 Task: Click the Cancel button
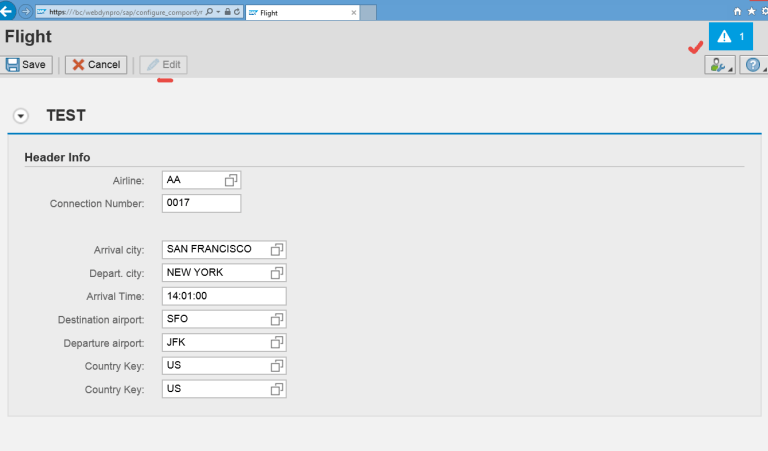[x=96, y=65]
